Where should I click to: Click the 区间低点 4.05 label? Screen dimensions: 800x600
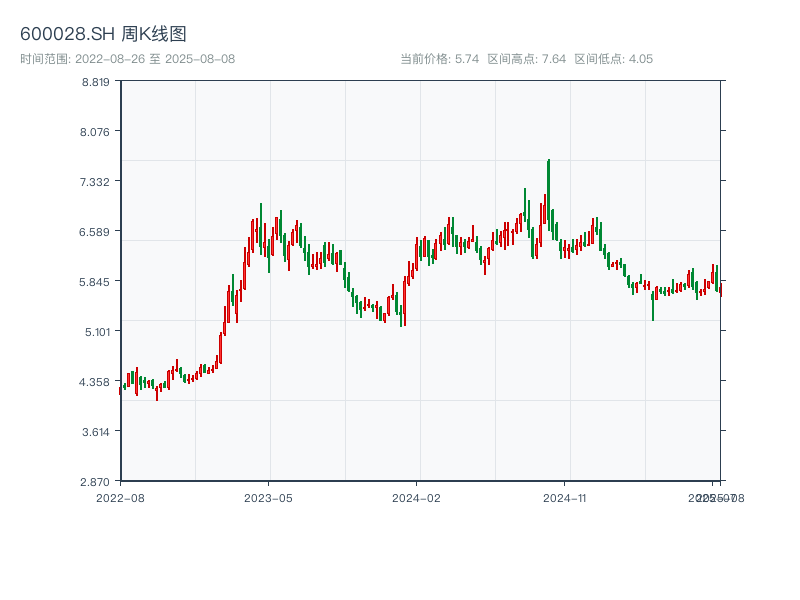[613, 59]
